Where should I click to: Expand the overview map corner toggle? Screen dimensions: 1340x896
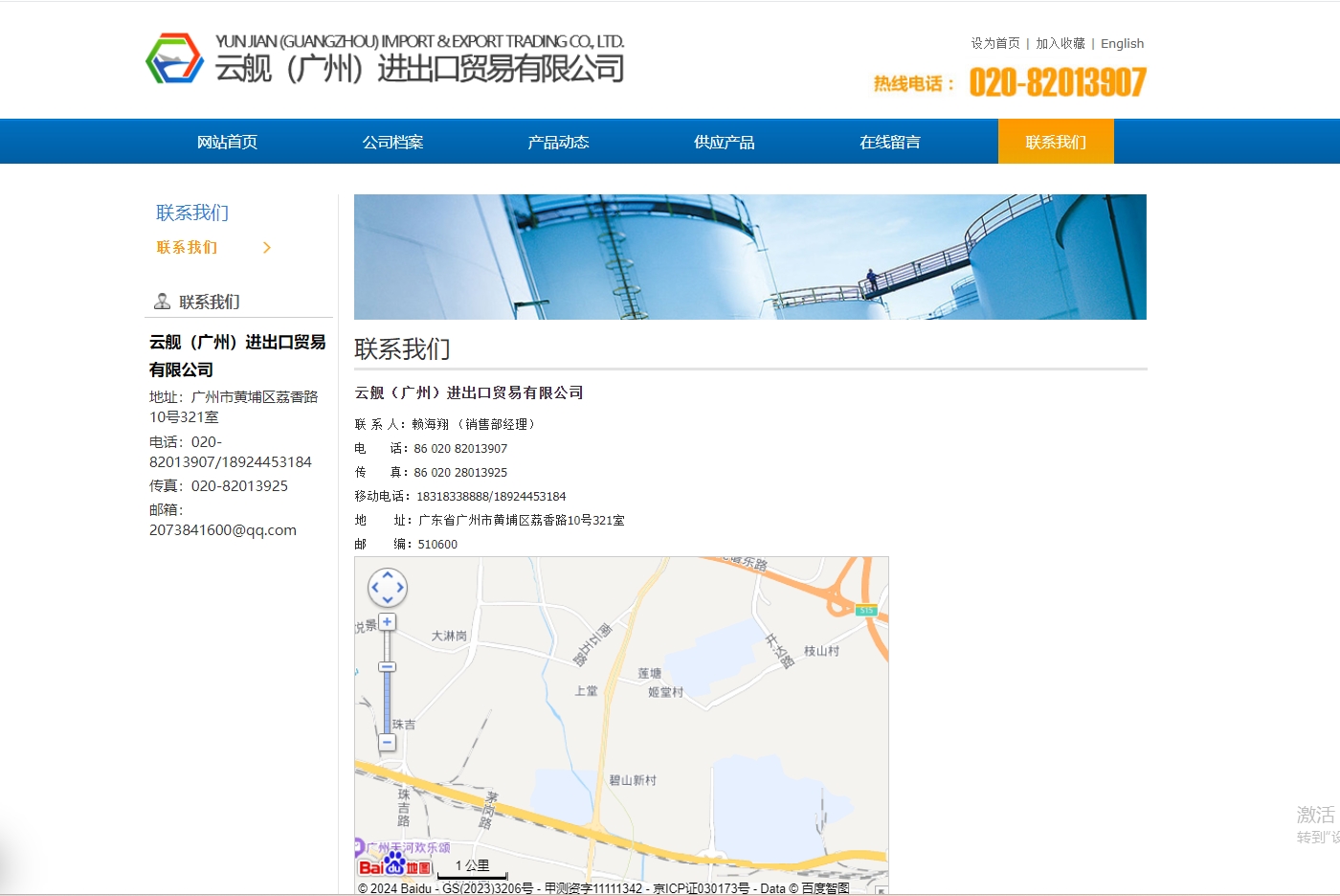[x=882, y=890]
